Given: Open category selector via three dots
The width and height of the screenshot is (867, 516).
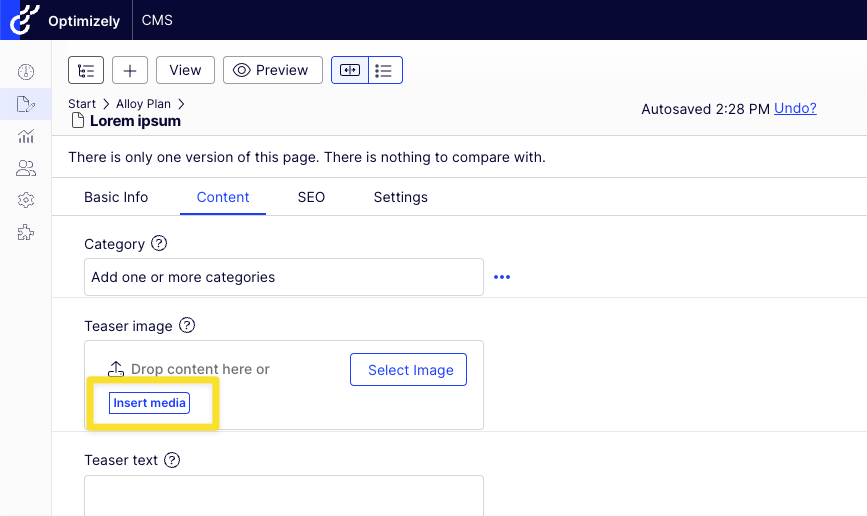Looking at the screenshot, I should coord(502,277).
